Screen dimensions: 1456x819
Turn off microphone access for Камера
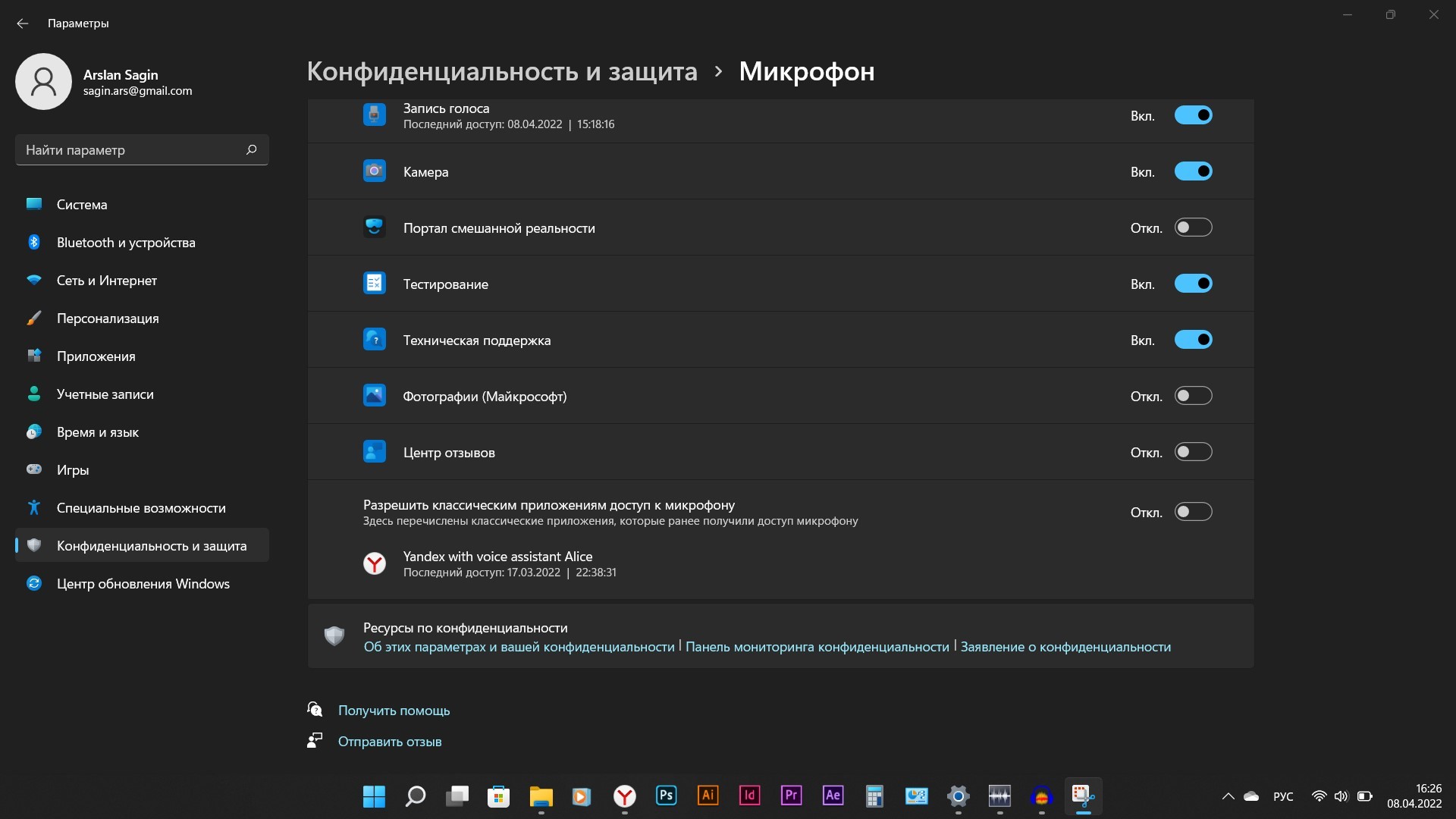1193,171
